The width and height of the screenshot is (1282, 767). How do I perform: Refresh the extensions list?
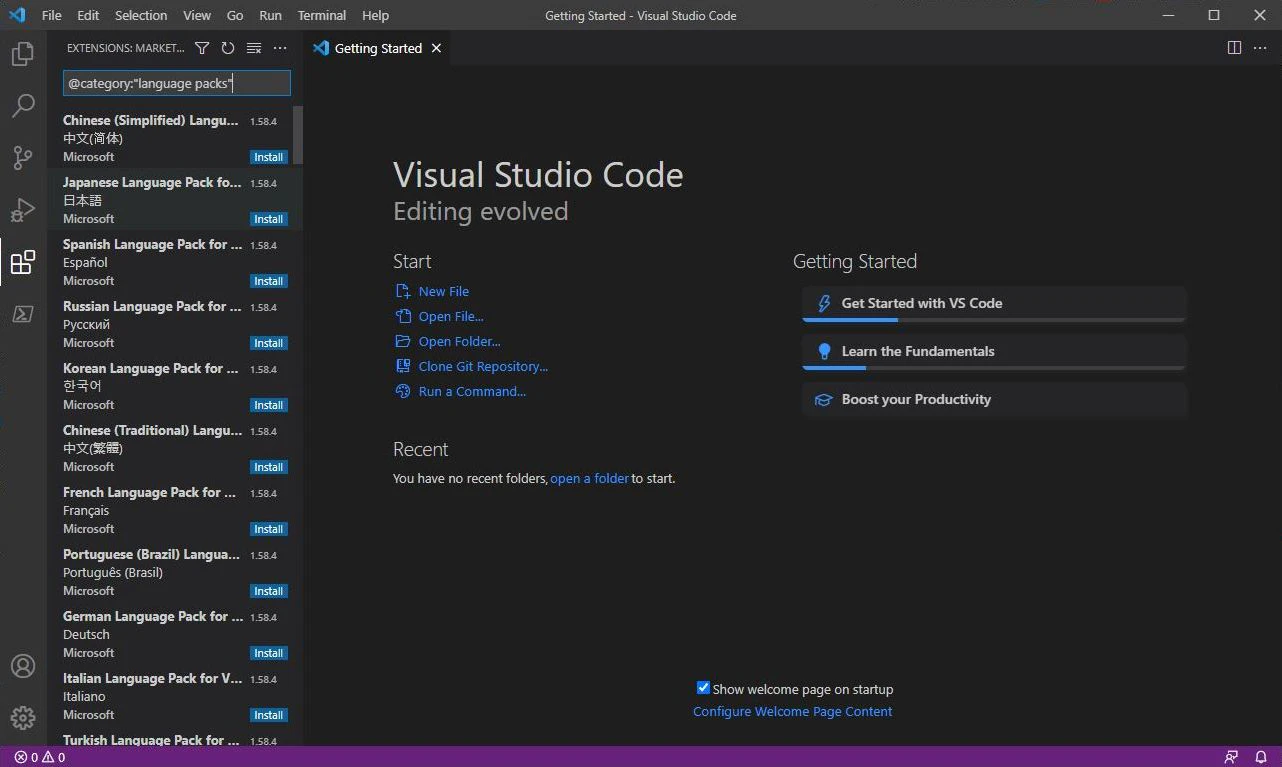[228, 48]
